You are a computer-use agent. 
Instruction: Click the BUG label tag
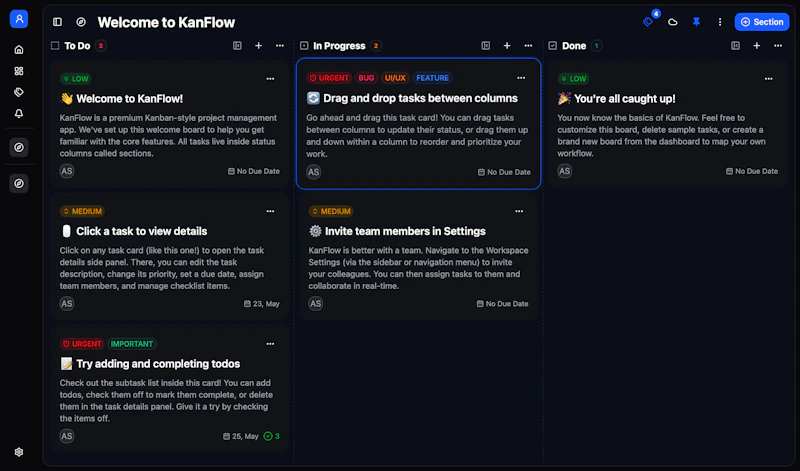(x=366, y=78)
